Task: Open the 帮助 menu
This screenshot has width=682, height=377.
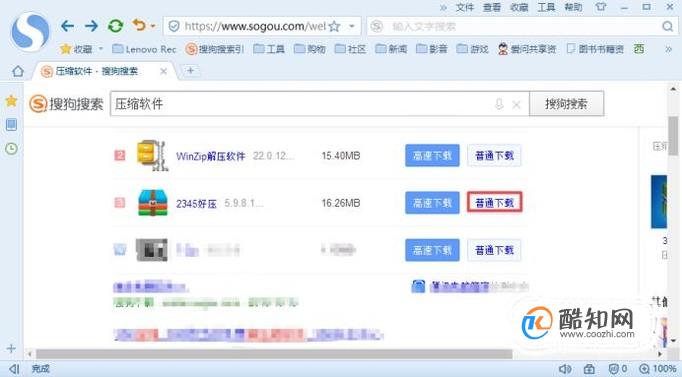Action: click(573, 7)
